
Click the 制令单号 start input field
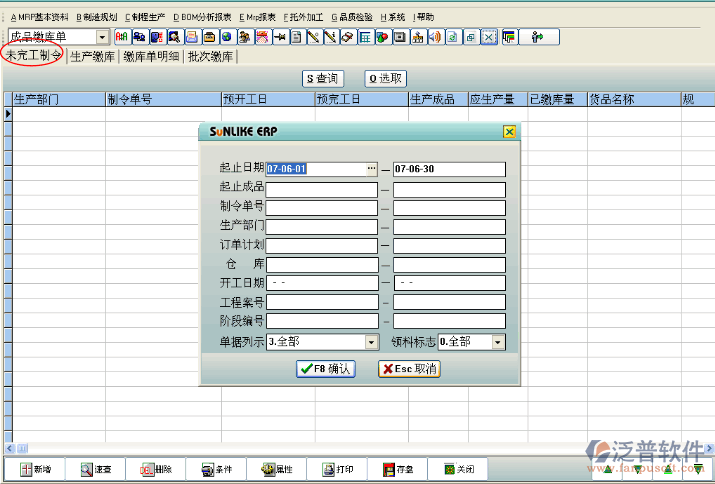(x=322, y=207)
